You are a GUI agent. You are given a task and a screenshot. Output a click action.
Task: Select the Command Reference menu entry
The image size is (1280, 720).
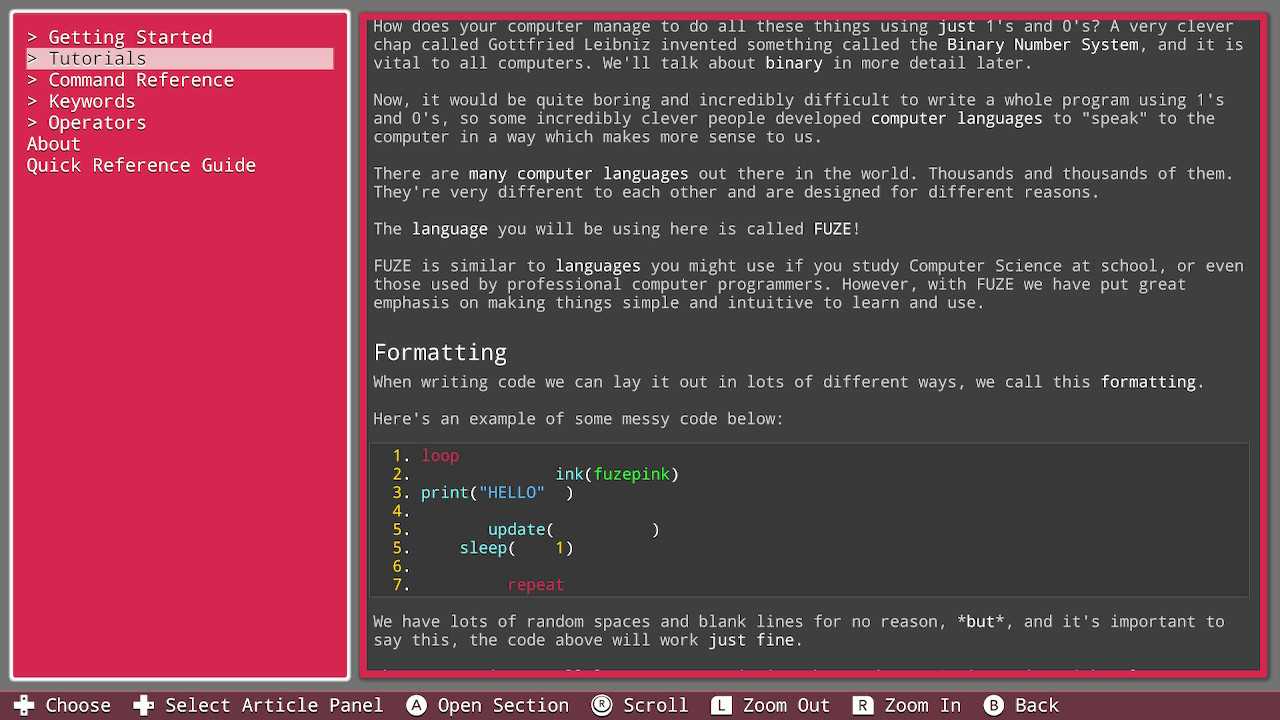coord(141,80)
